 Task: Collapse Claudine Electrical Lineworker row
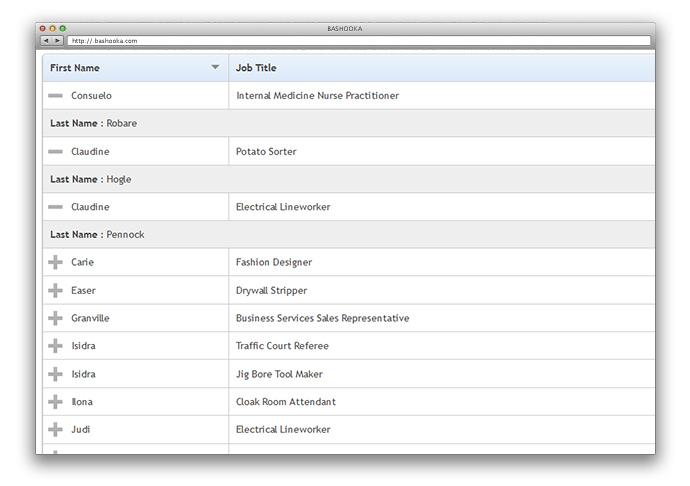(x=55, y=207)
